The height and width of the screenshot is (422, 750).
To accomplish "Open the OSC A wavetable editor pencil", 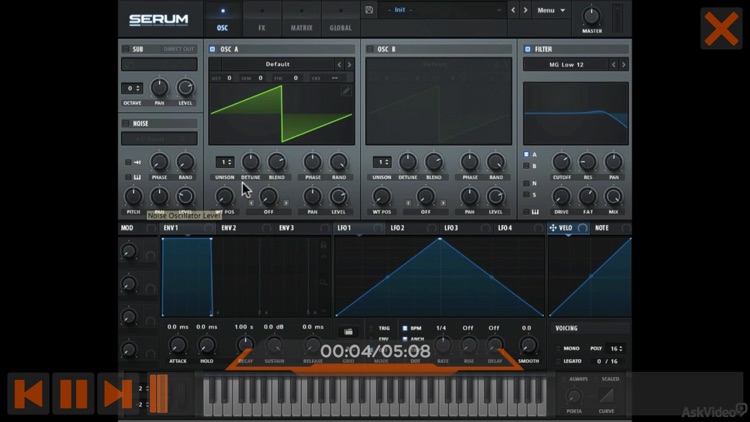I will tap(346, 91).
